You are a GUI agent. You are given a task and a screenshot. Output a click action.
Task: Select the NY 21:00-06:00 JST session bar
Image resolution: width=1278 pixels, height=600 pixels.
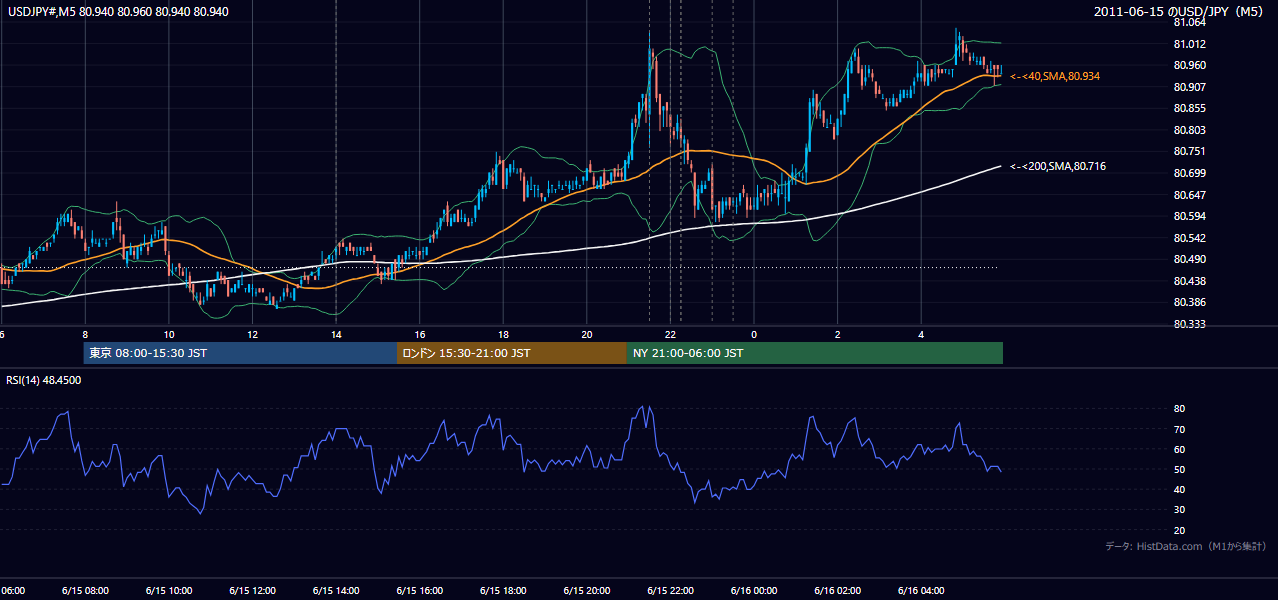815,353
